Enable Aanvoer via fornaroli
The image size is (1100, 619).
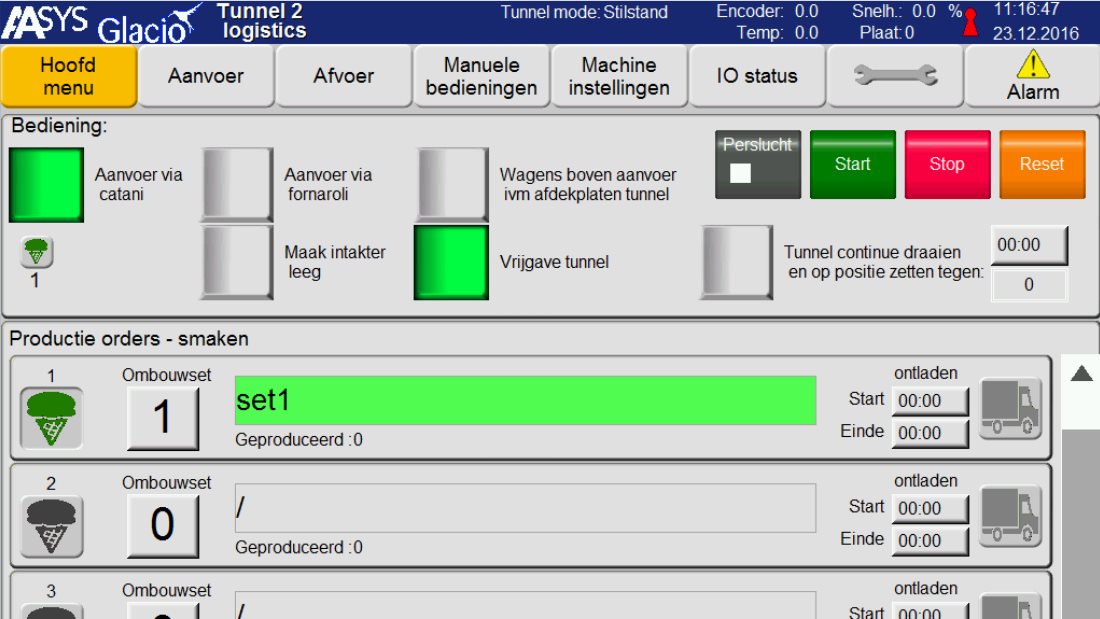tap(237, 184)
